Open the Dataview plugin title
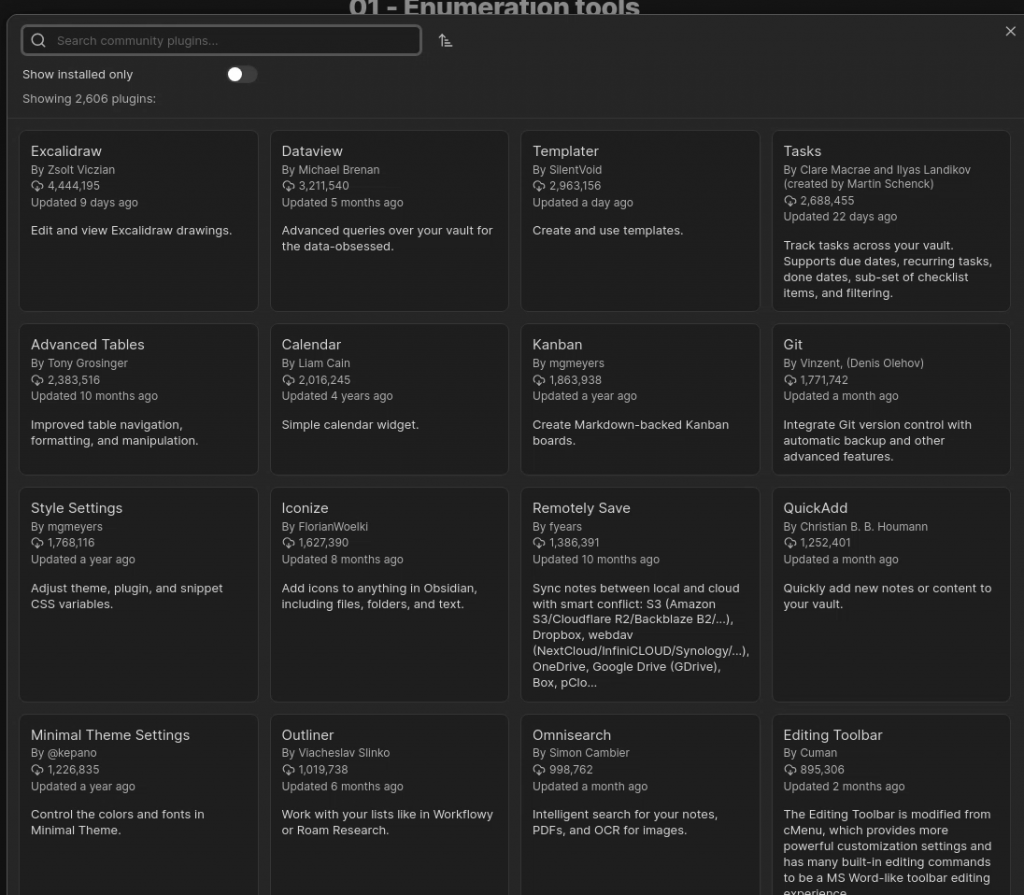The image size is (1024, 895). click(x=312, y=152)
